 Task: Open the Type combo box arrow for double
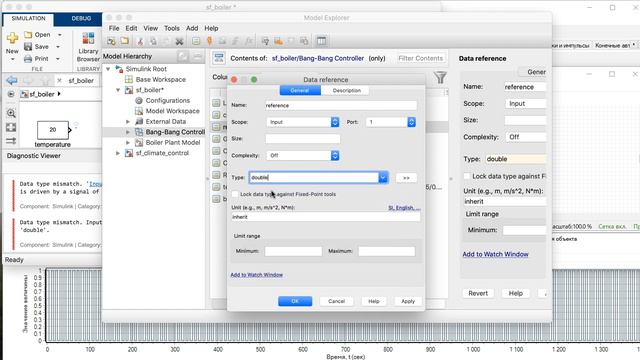click(x=383, y=178)
